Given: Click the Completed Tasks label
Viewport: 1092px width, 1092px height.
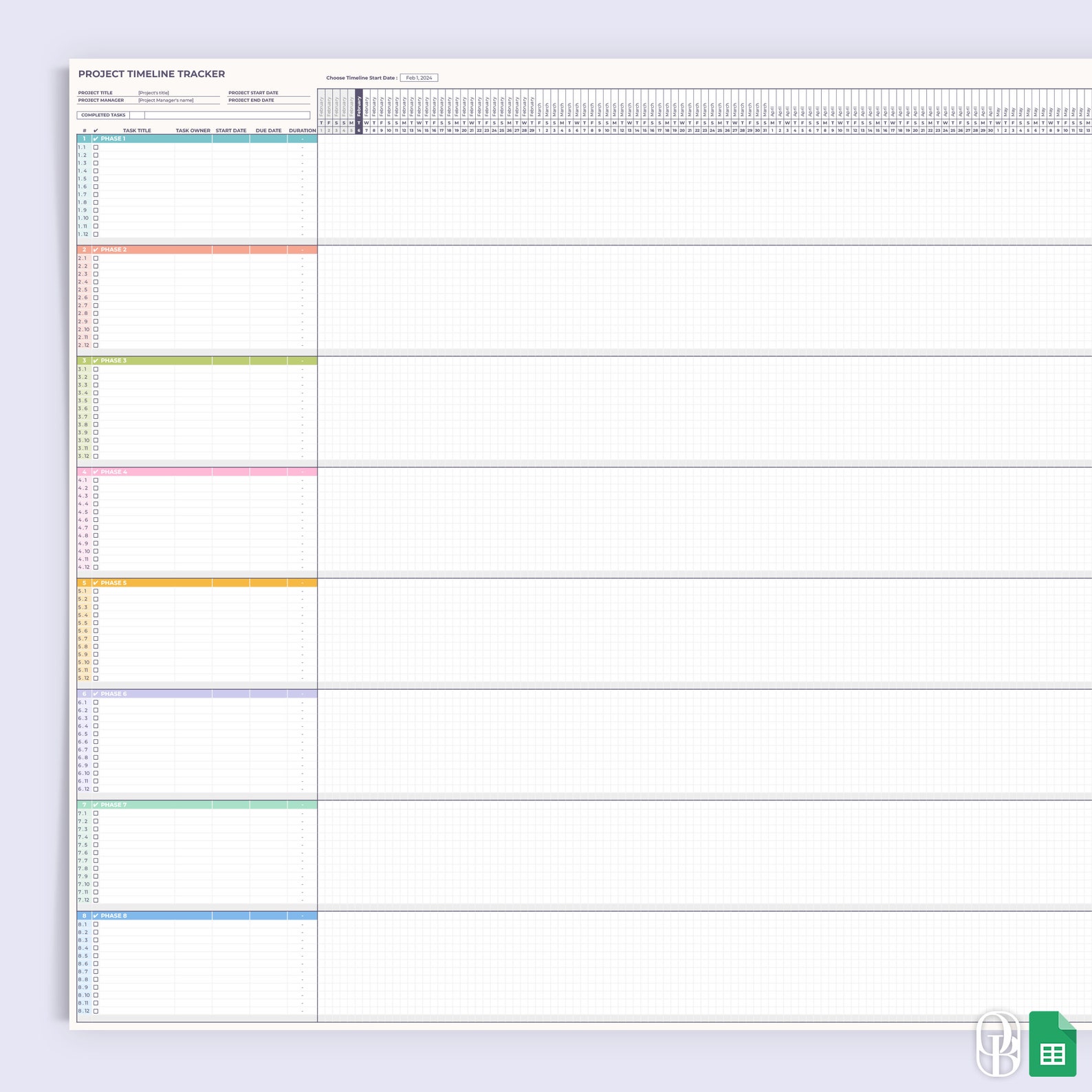Looking at the screenshot, I should click(103, 116).
